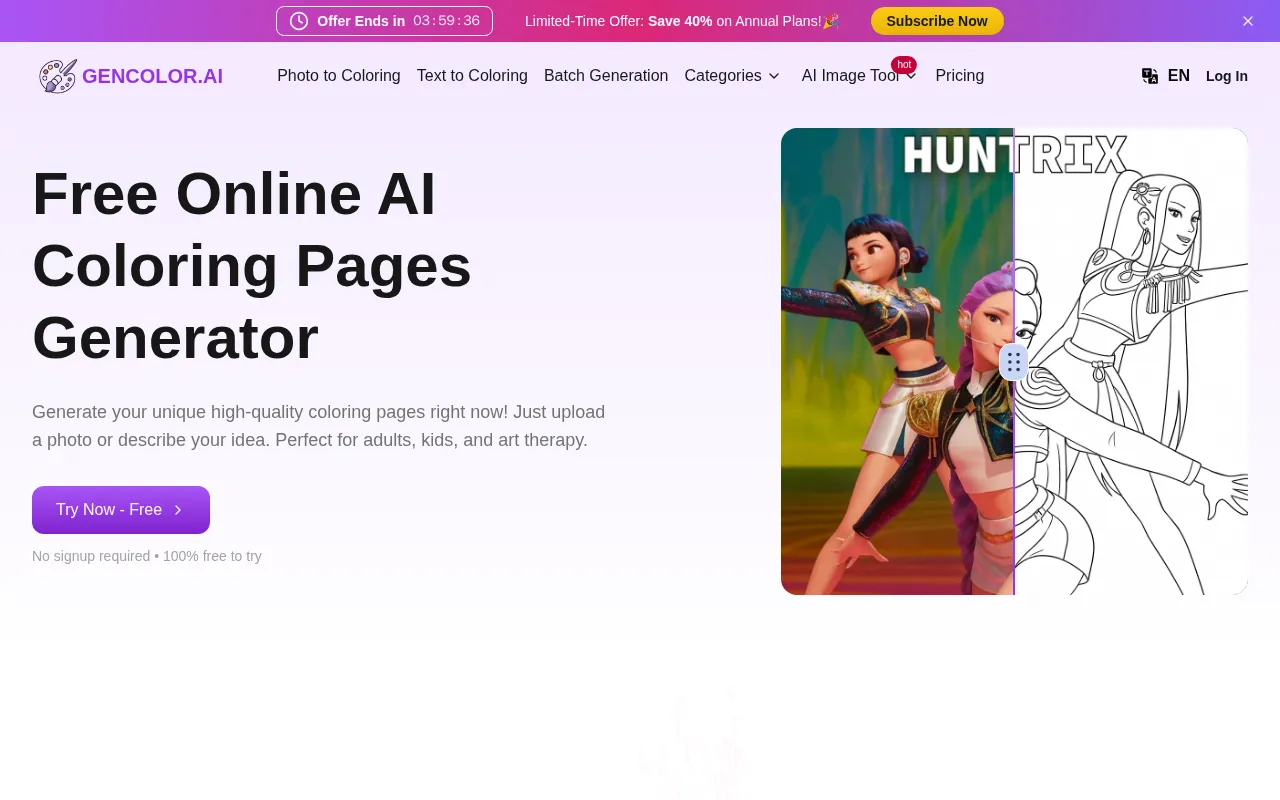Viewport: 1280px width, 800px height.
Task: Go to the Pricing page
Action: tap(960, 76)
